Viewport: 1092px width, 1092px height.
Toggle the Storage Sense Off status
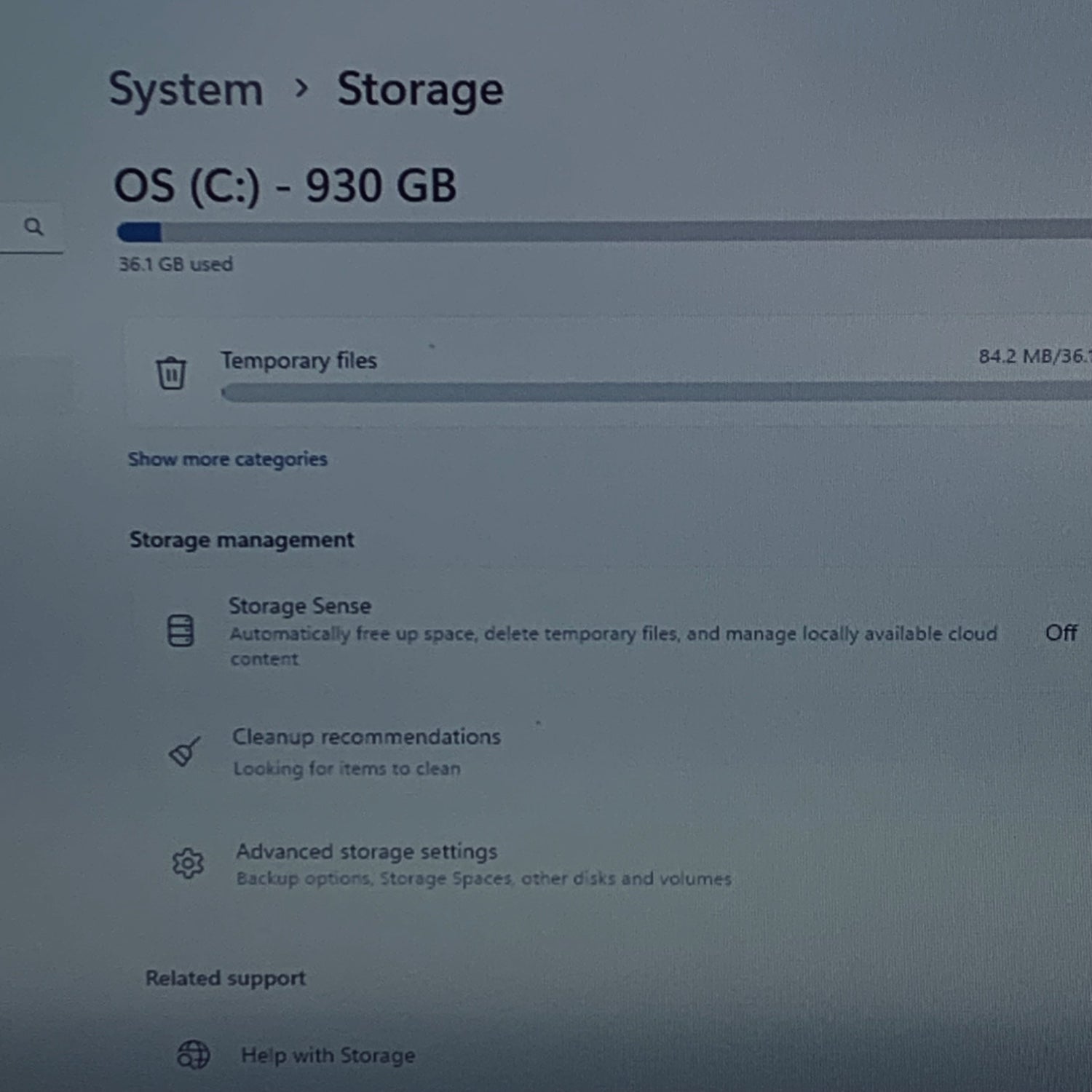tap(1061, 633)
